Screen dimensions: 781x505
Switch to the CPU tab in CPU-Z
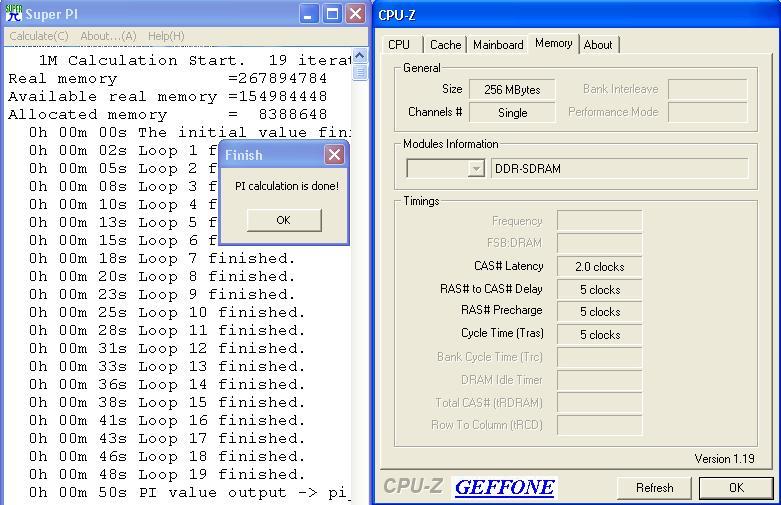399,45
